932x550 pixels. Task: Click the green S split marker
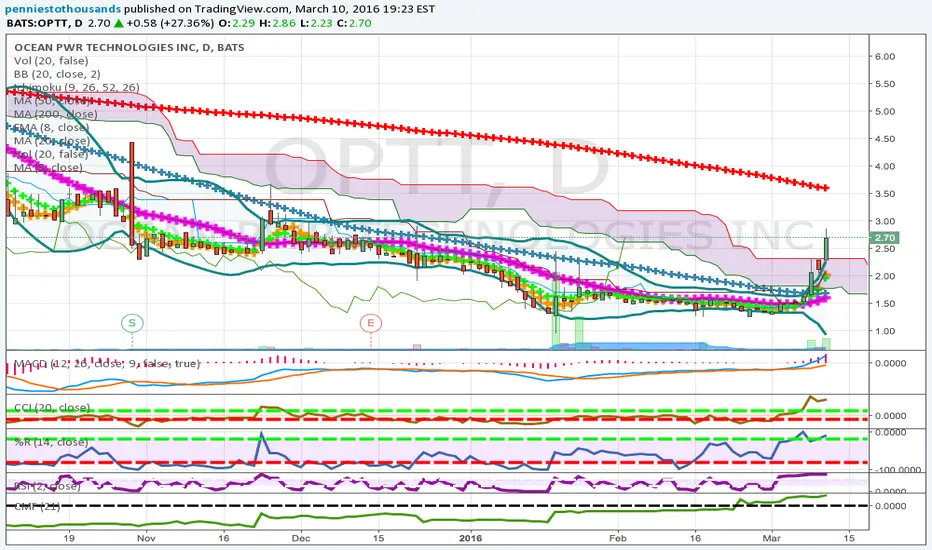pyautogui.click(x=132, y=323)
